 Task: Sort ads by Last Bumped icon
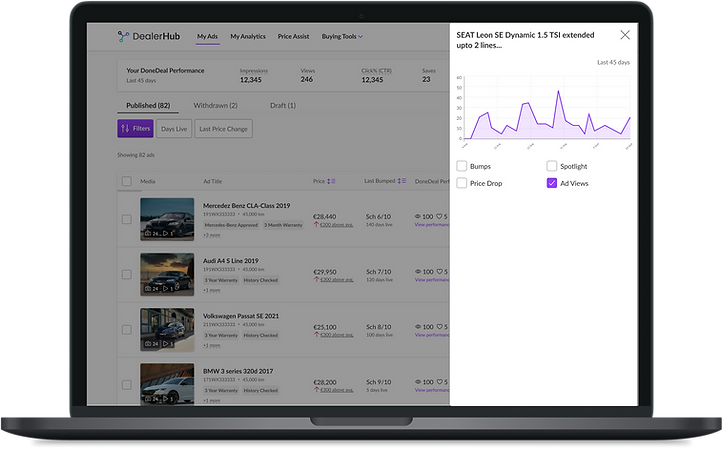click(402, 181)
